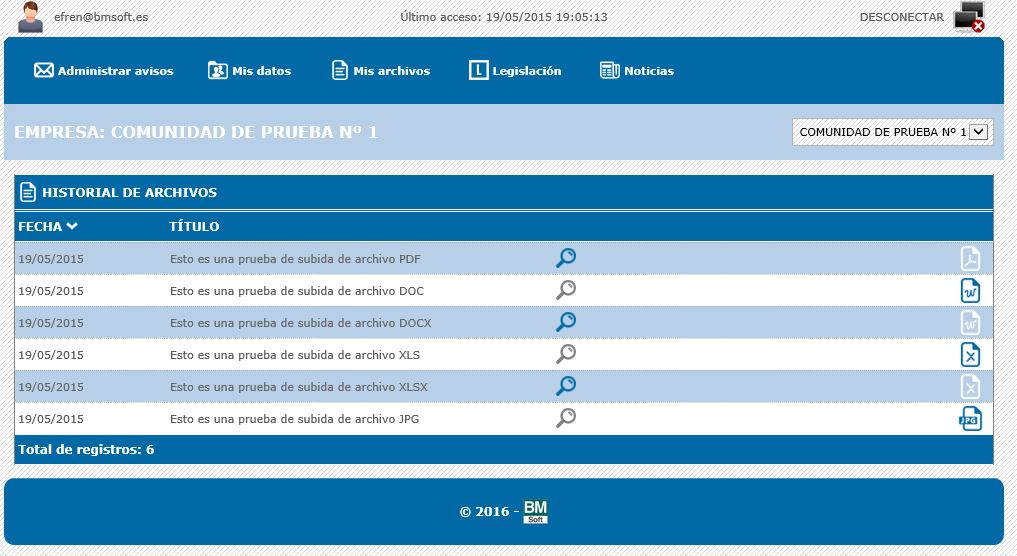Open the JPG image file icon
Image resolution: width=1017 pixels, height=556 pixels.
pos(970,419)
